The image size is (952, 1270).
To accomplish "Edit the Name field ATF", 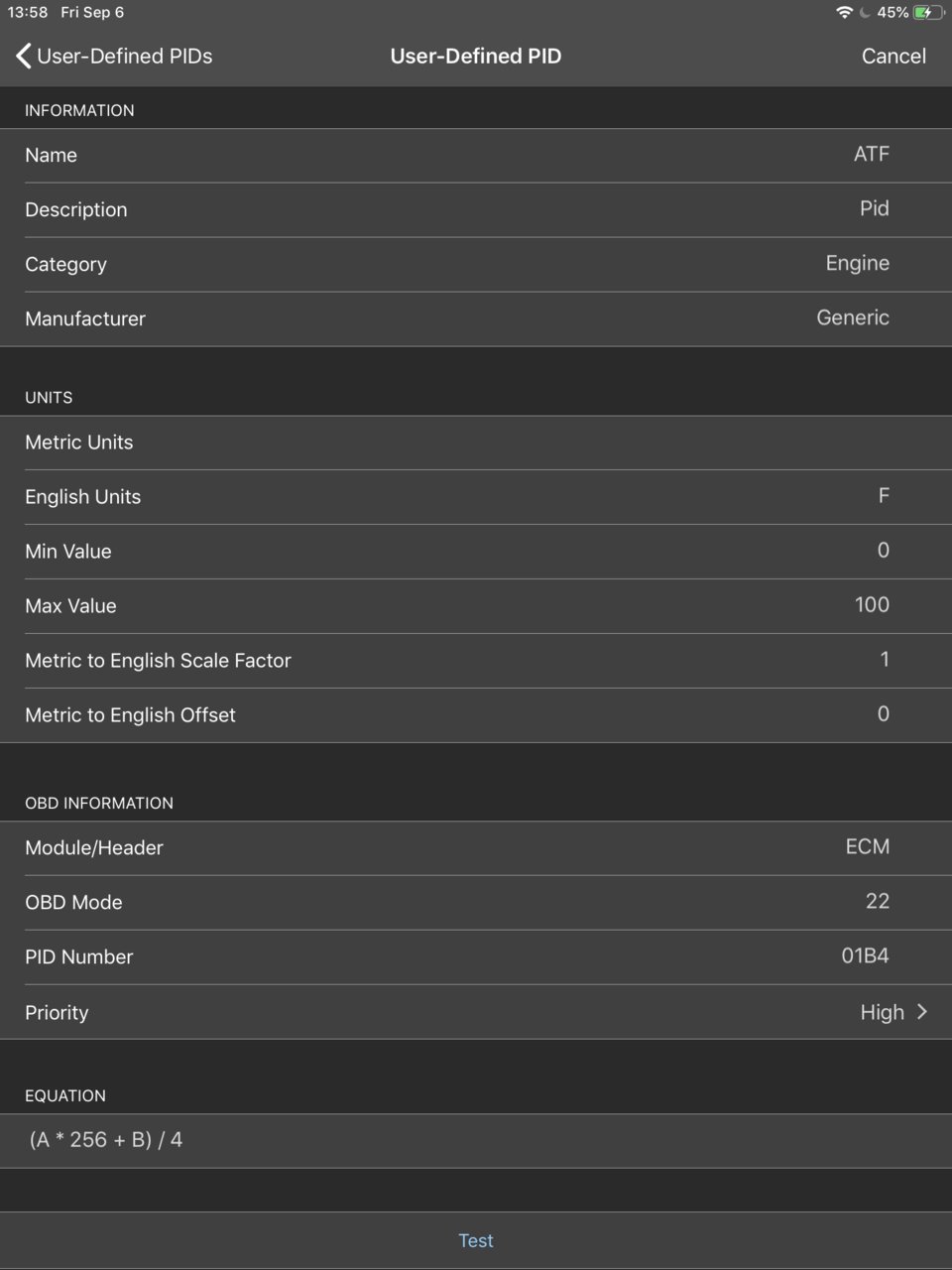I will [476, 155].
